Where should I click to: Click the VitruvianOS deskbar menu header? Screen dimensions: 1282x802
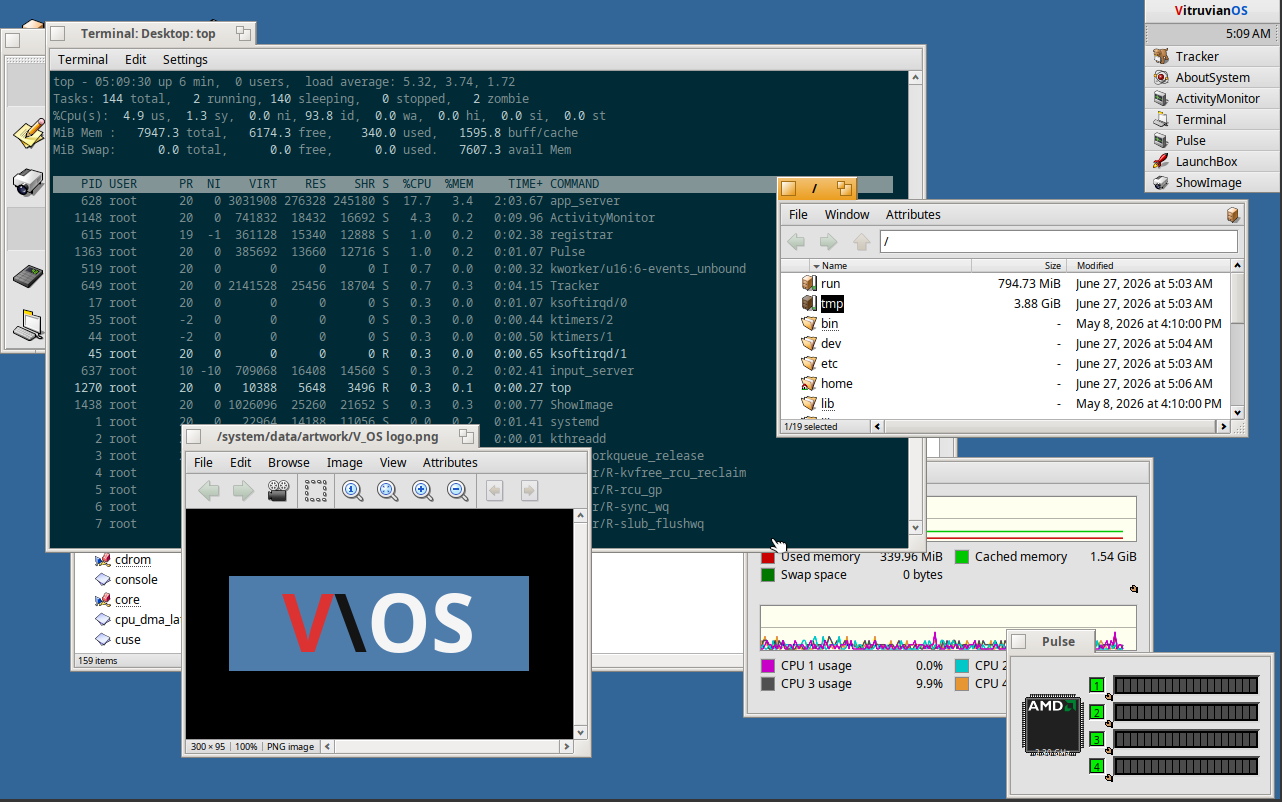coord(1212,11)
